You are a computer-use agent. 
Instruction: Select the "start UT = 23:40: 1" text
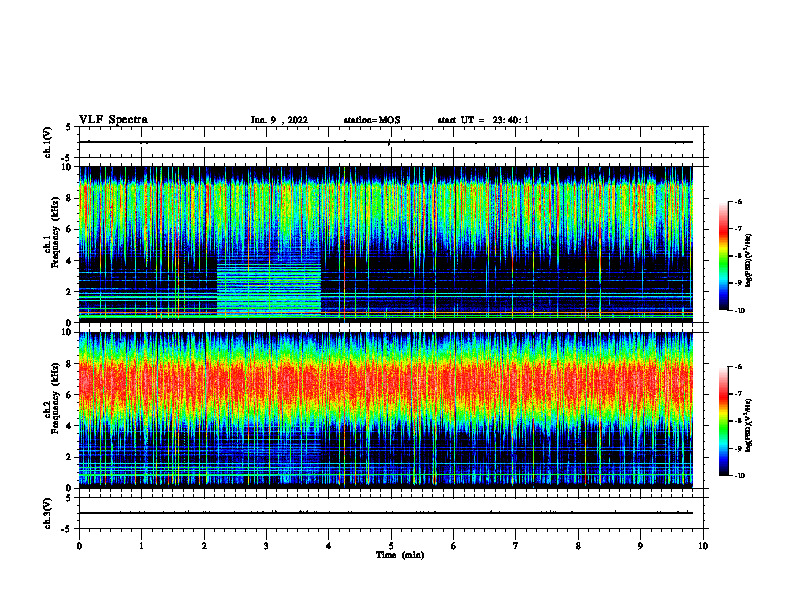coord(483,120)
